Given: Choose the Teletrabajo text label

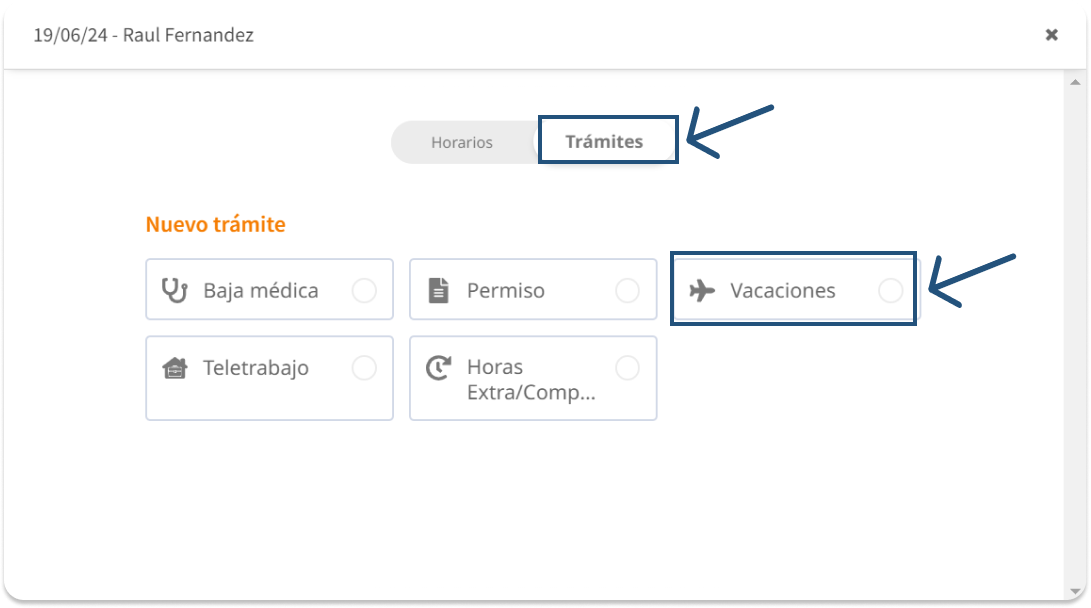Looking at the screenshot, I should [256, 368].
